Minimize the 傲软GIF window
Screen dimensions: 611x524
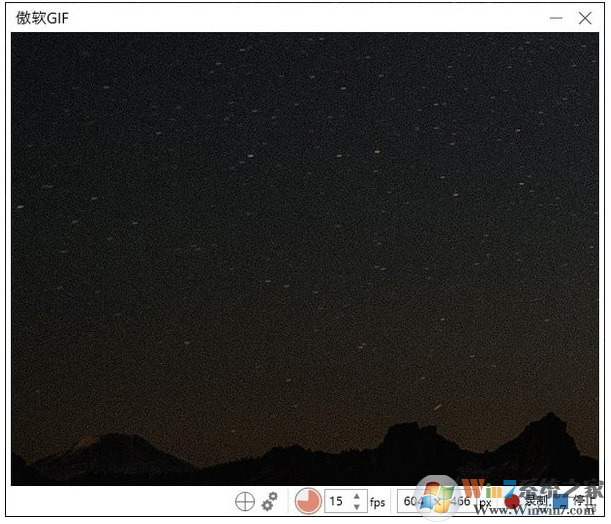[556, 18]
